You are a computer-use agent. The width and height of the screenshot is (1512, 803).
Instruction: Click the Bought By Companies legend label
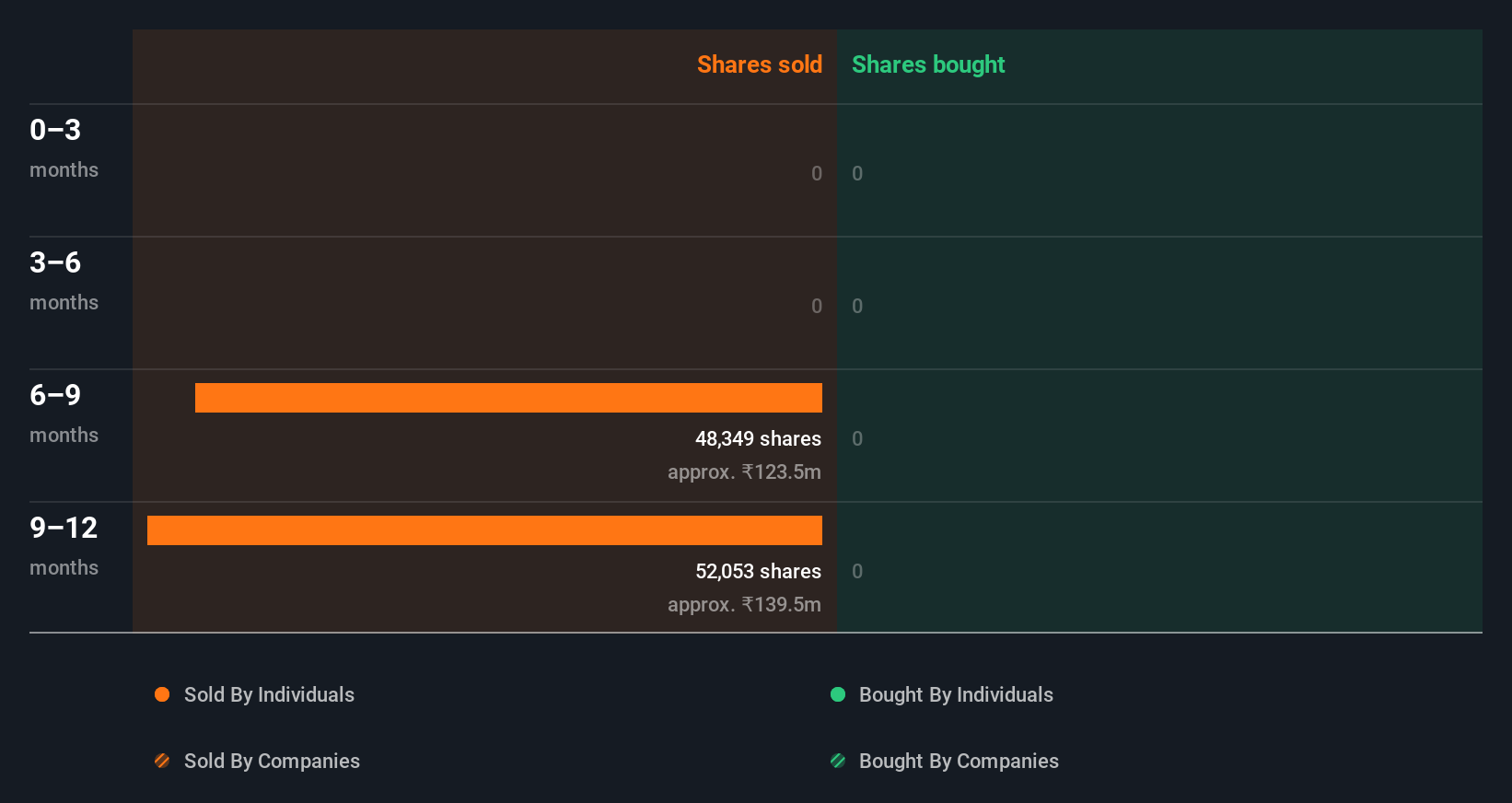[959, 761]
